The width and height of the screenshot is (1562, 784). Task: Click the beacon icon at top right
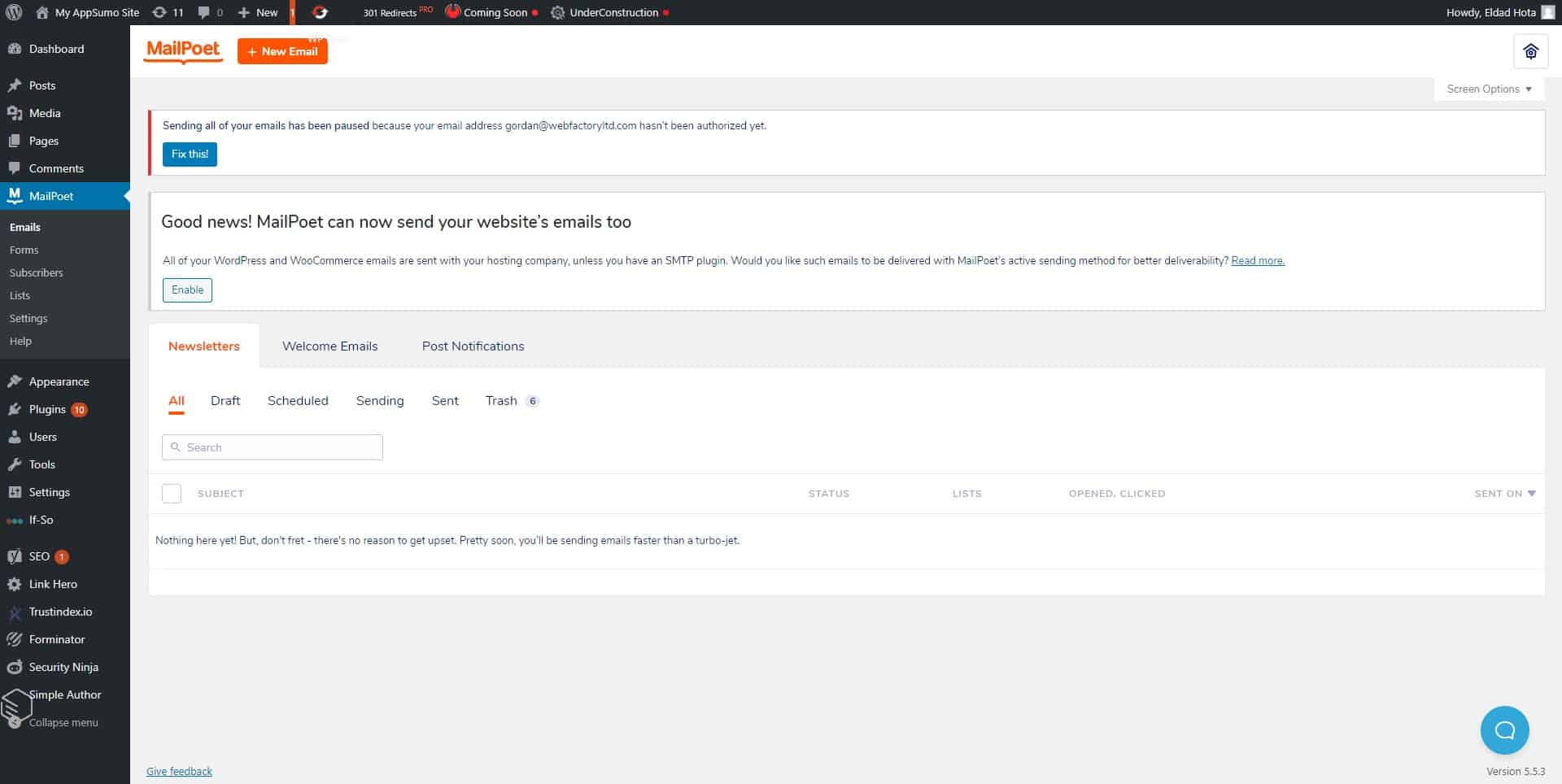(x=1530, y=51)
